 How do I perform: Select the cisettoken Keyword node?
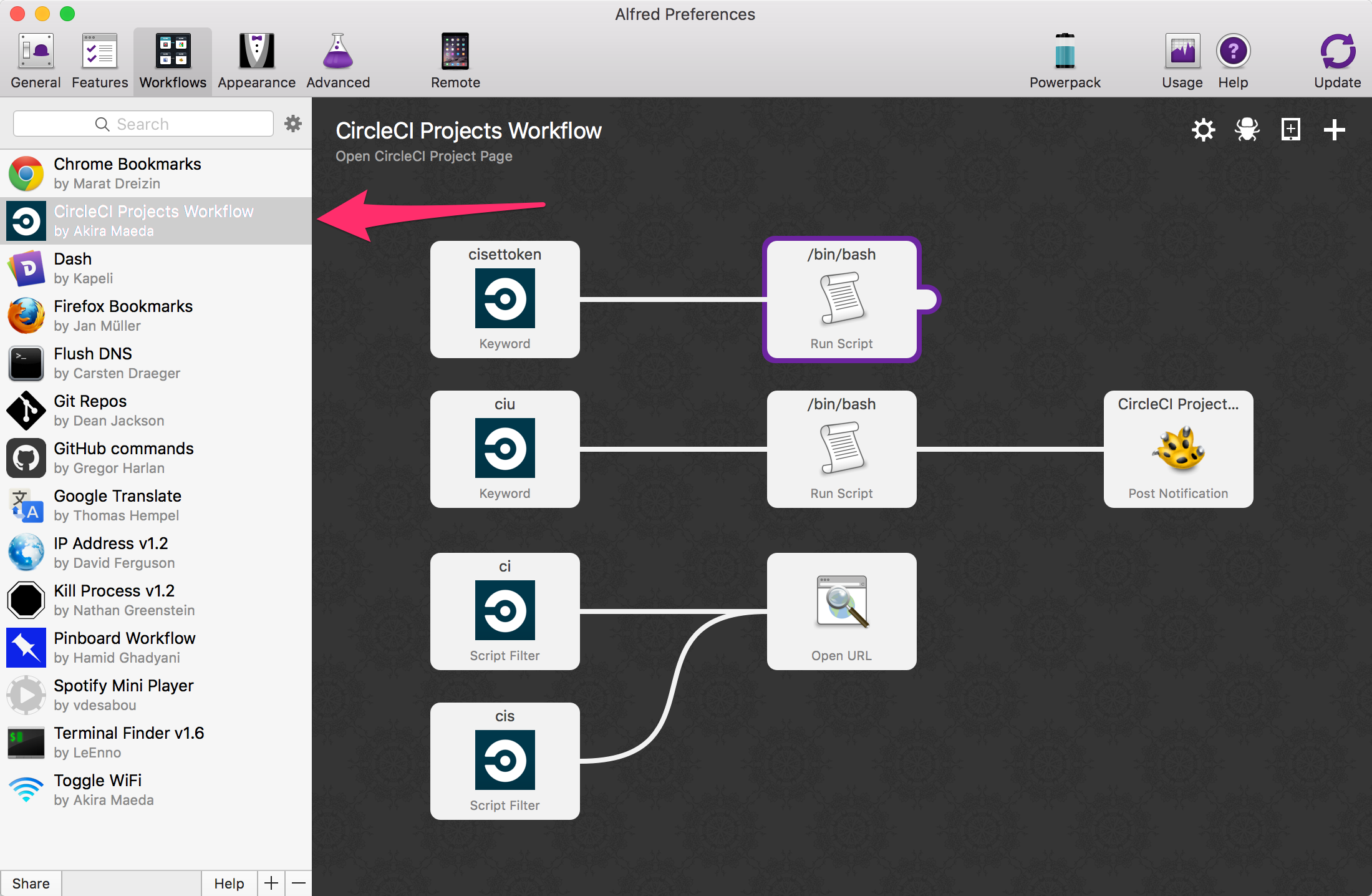click(505, 299)
